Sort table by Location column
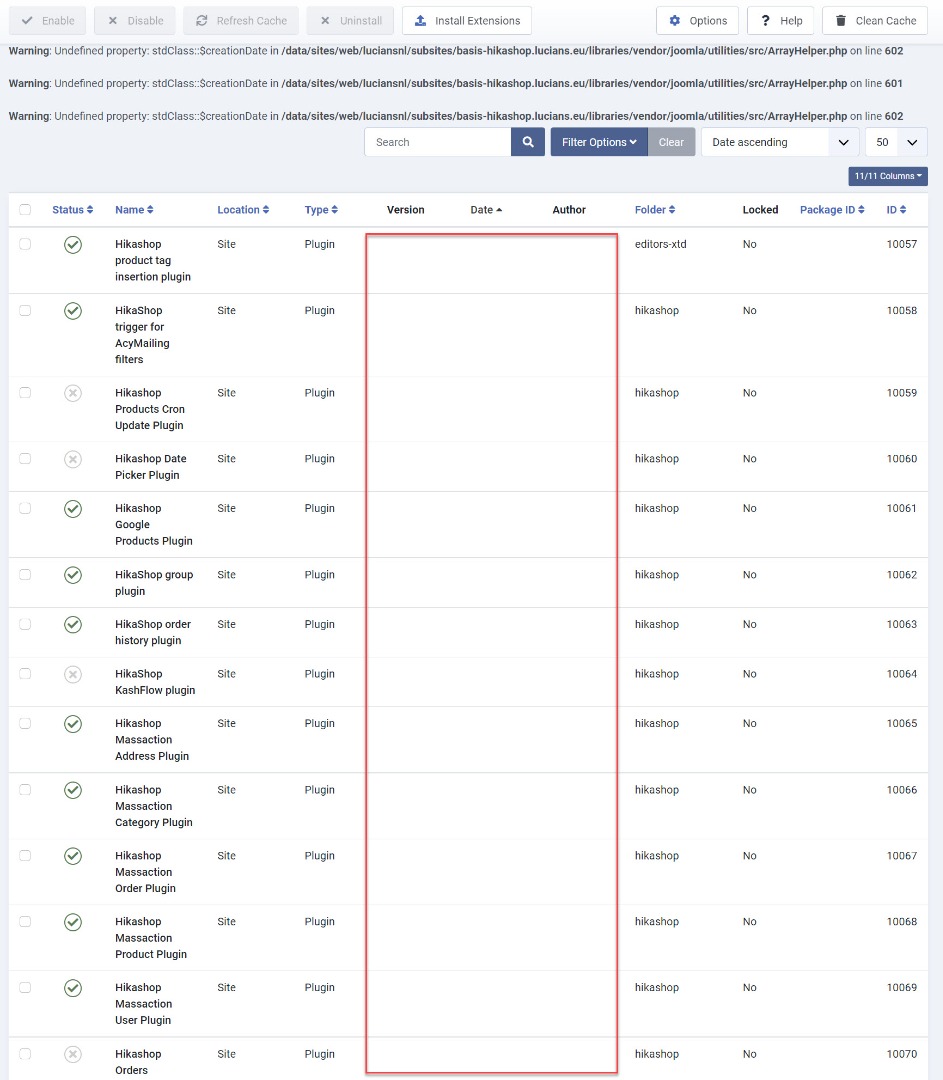 243,209
